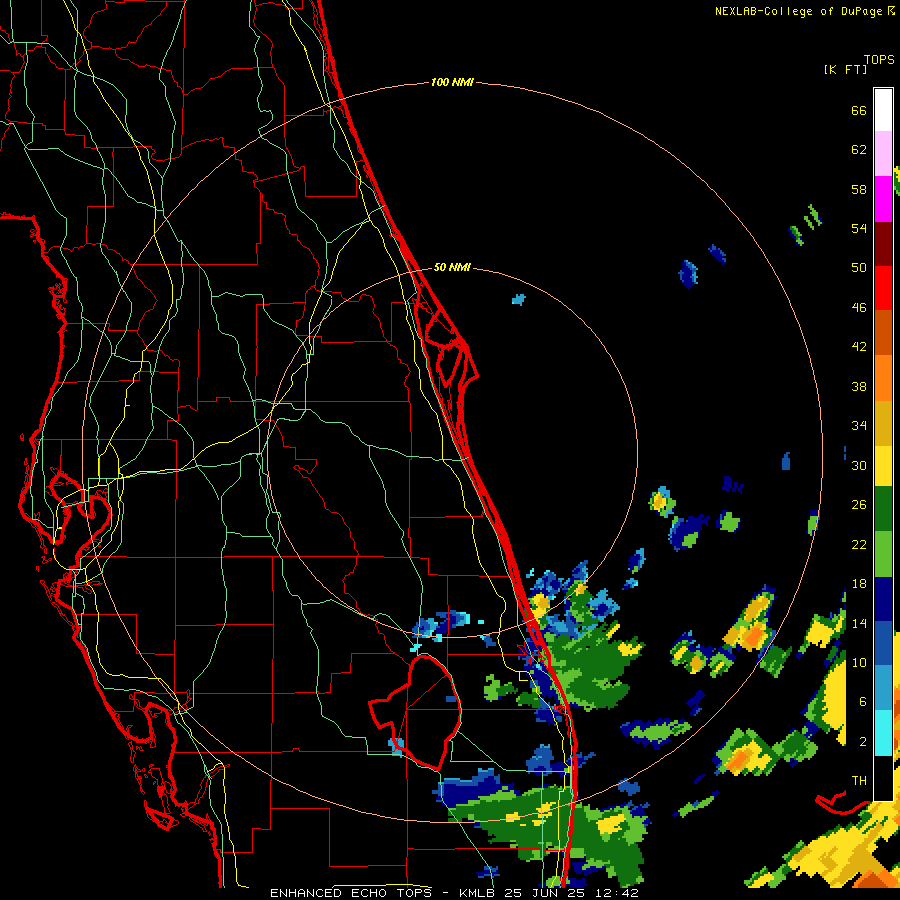Click the "62" legend value
Screen dimensions: 900x900
click(x=859, y=150)
